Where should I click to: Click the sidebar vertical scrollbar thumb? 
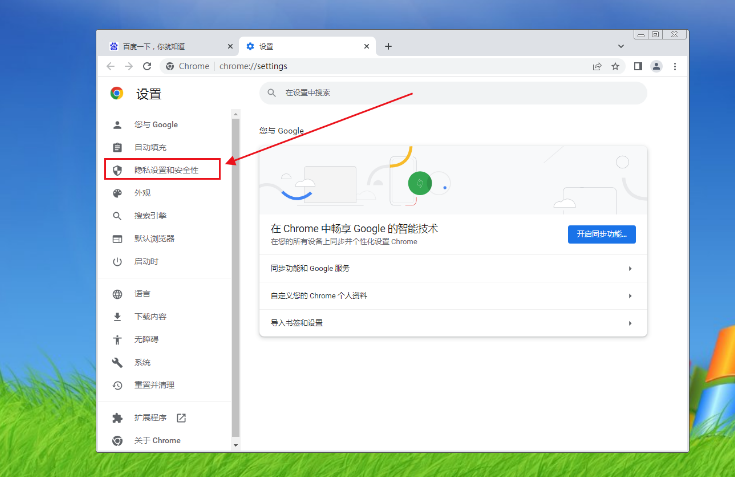[x=236, y=277]
